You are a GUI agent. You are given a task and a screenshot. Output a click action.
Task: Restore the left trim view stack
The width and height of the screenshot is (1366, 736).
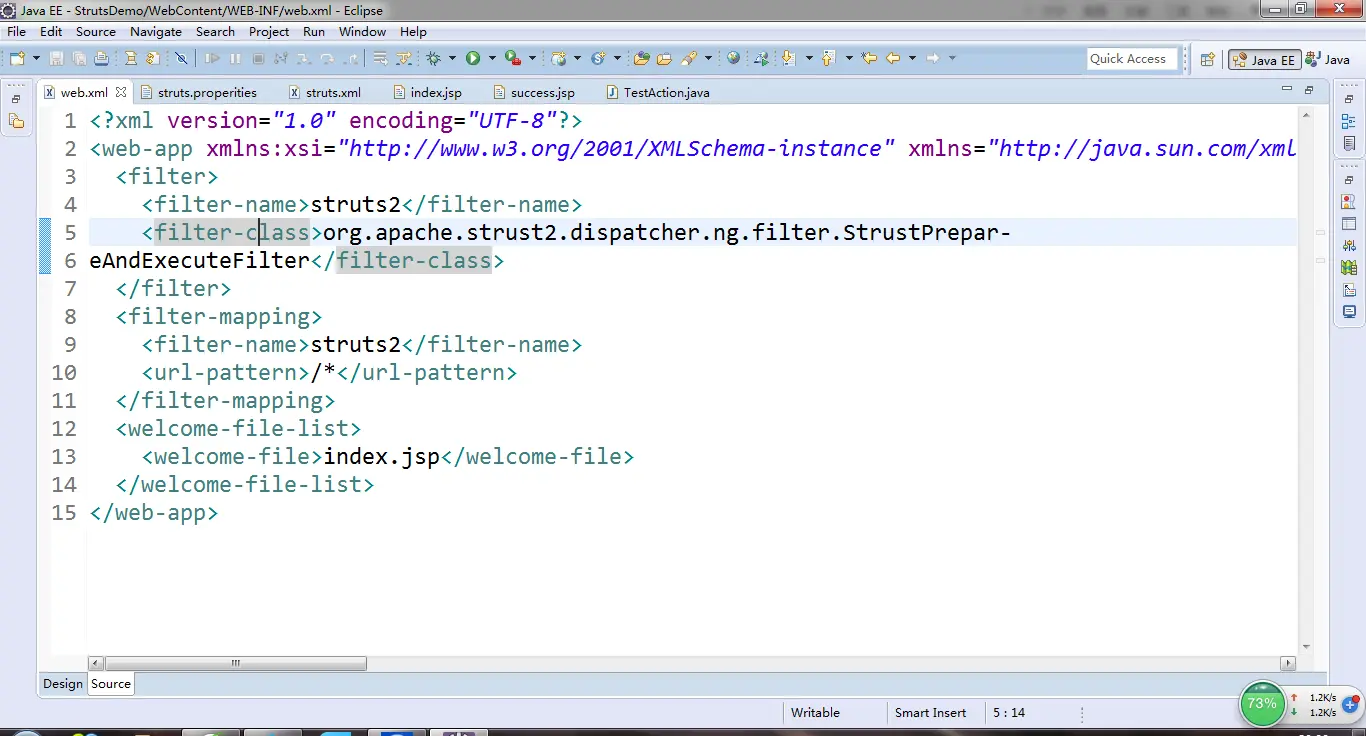point(16,100)
